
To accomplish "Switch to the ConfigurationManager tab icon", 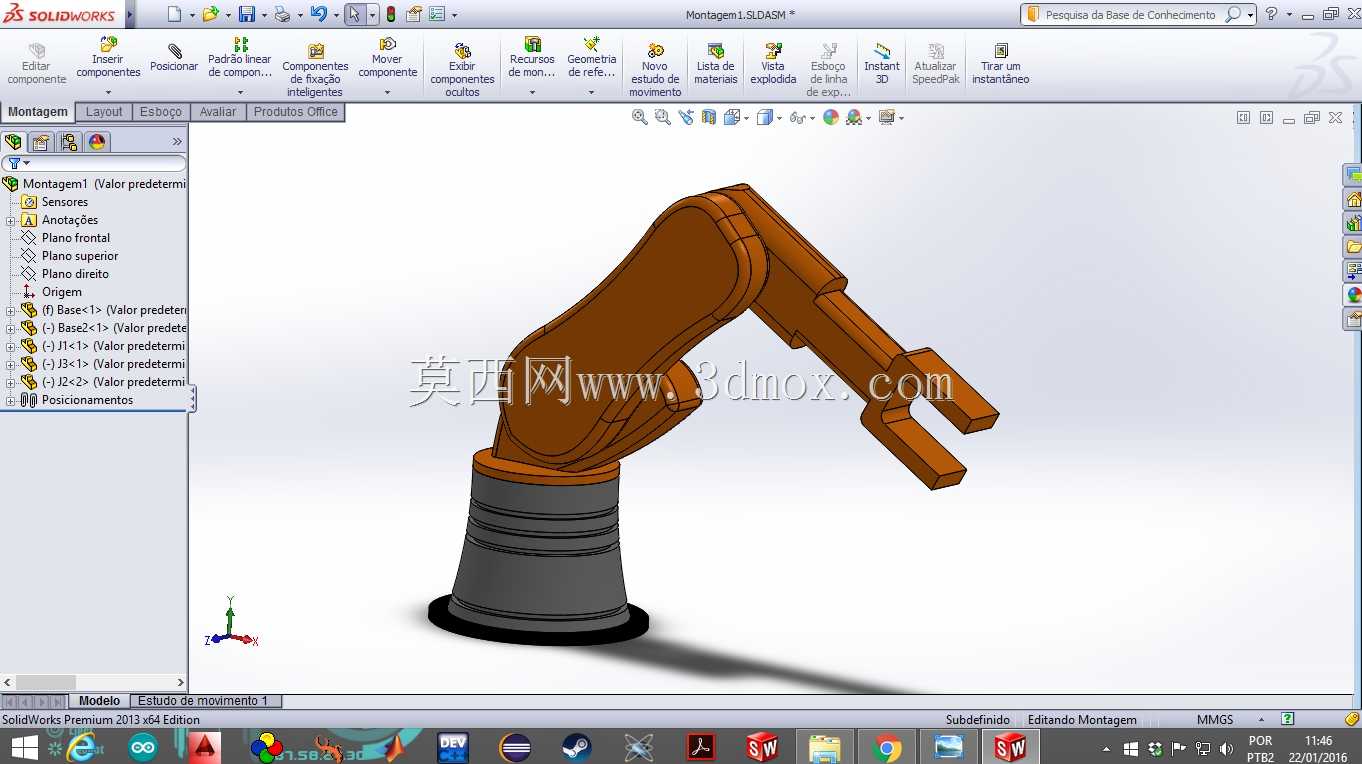I will [69, 142].
